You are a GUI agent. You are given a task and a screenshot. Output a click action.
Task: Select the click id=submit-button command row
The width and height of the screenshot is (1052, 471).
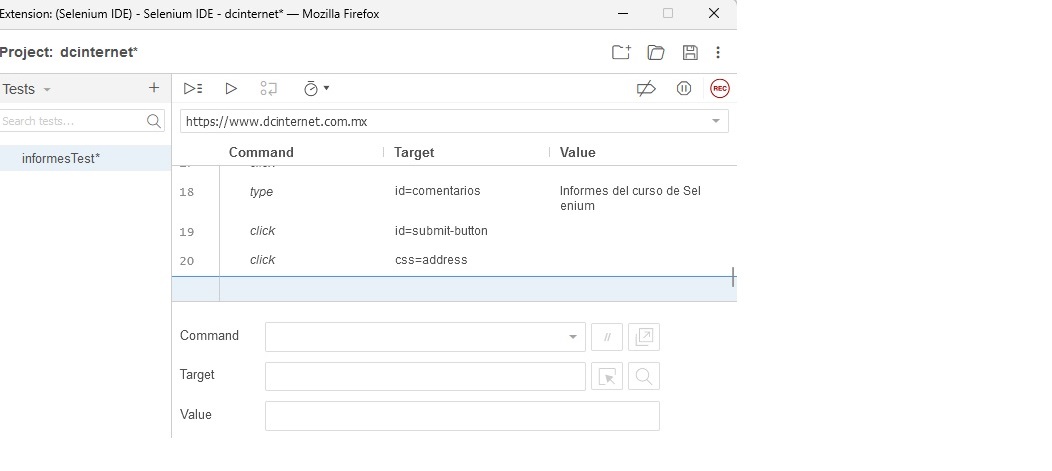coord(440,231)
